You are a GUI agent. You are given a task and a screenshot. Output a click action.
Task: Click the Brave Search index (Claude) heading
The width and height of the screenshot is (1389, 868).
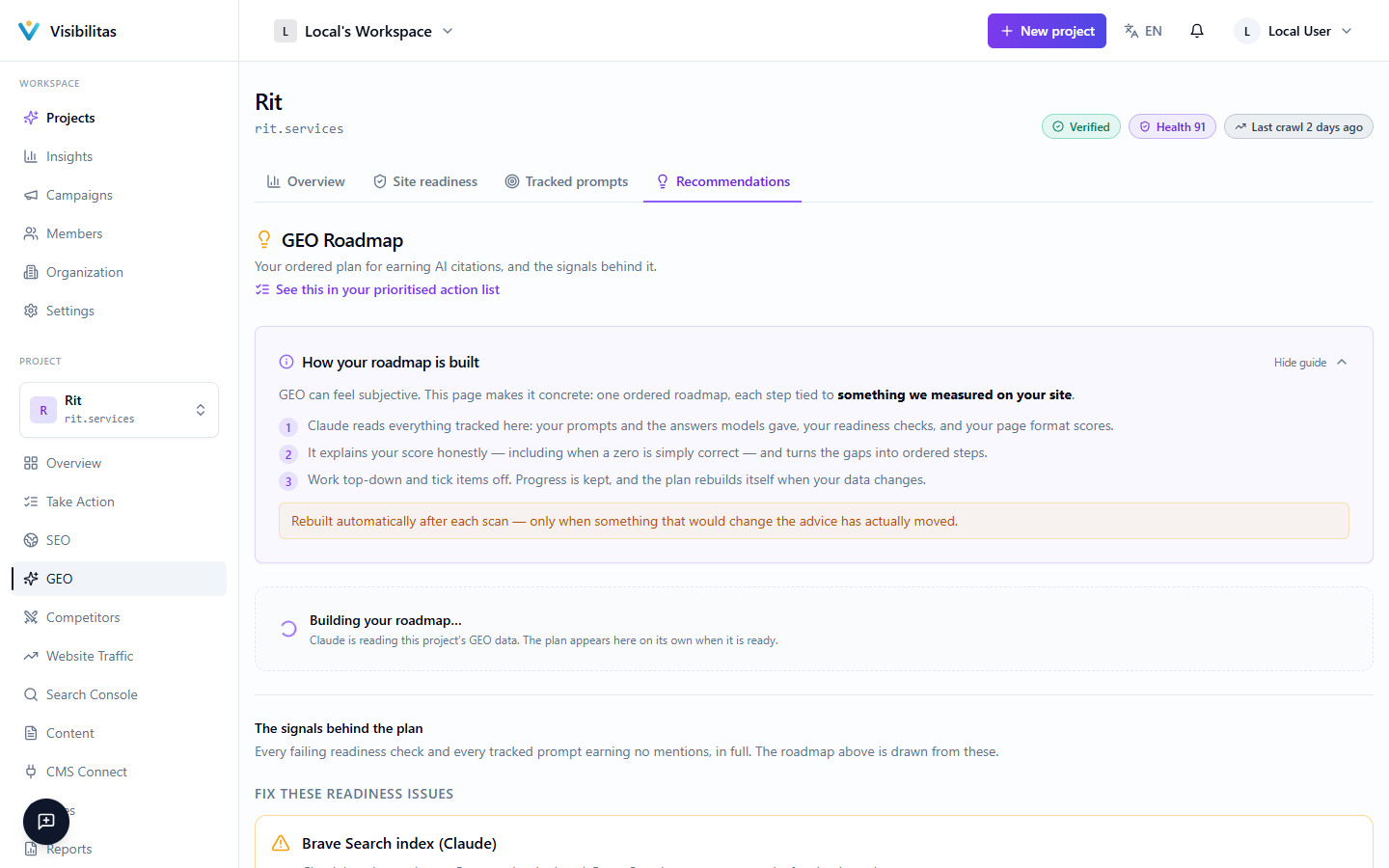click(x=399, y=843)
